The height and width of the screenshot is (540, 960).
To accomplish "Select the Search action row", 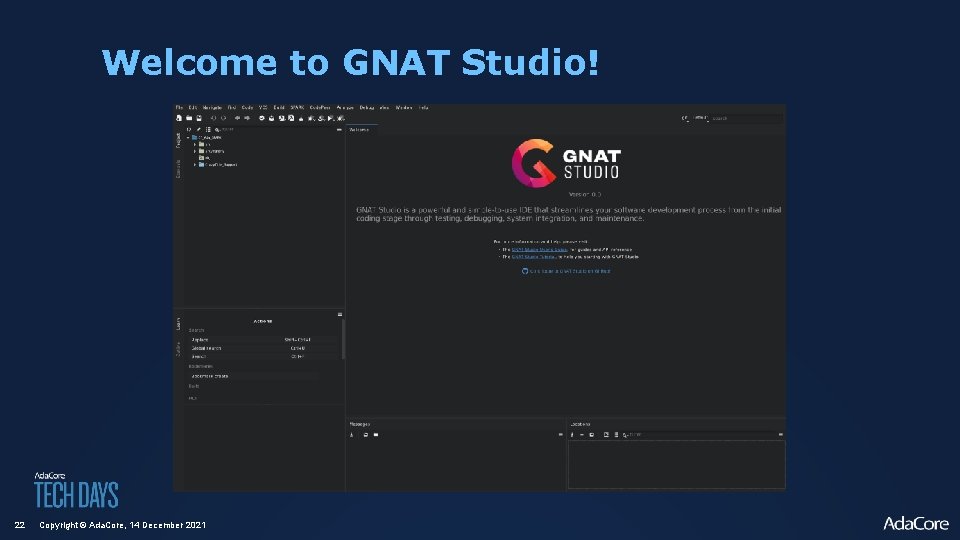I will pos(263,356).
